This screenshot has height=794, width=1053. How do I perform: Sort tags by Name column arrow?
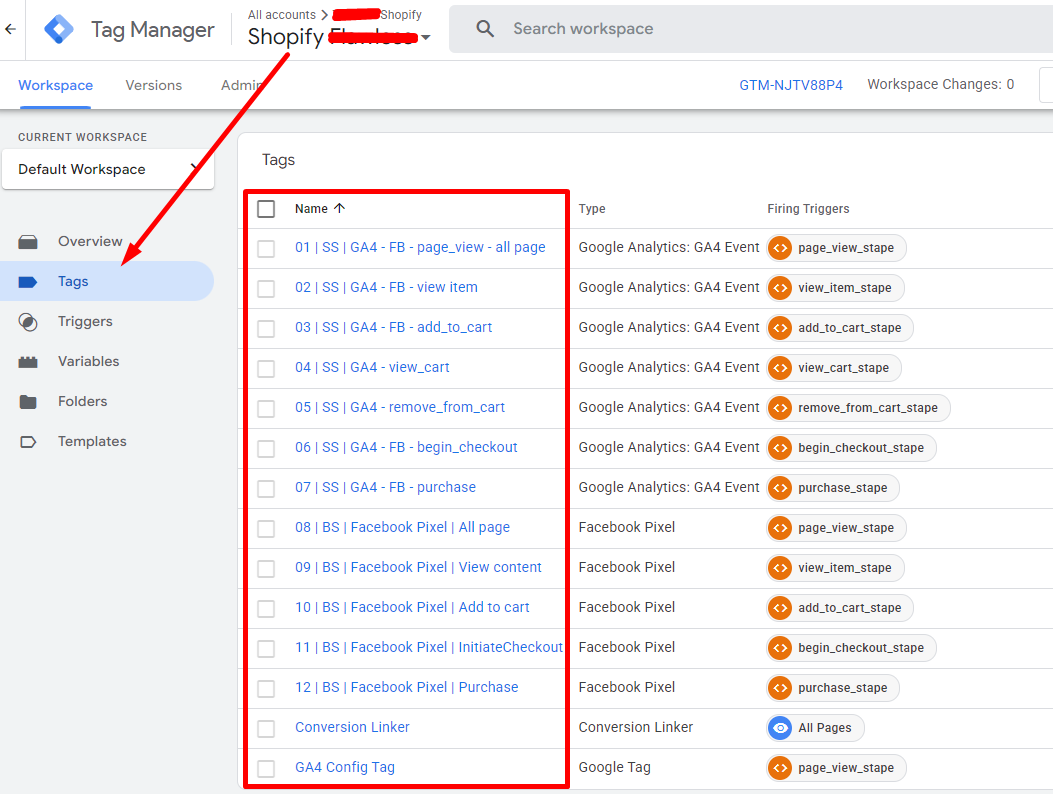click(339, 209)
